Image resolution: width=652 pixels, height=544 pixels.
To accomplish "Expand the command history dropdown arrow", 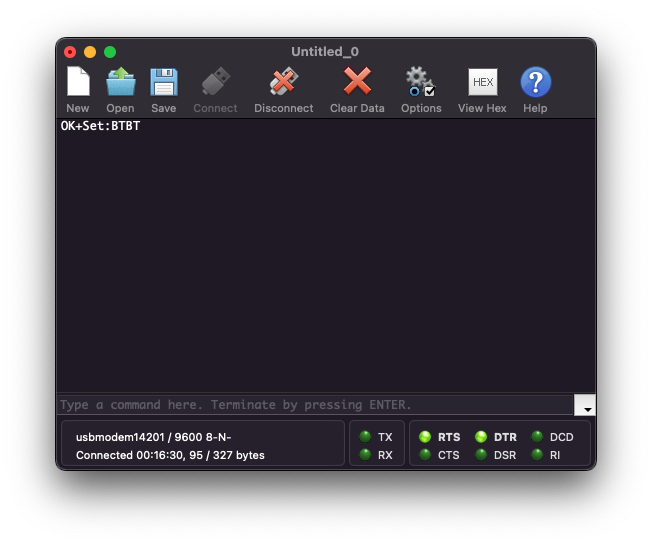I will pos(585,405).
